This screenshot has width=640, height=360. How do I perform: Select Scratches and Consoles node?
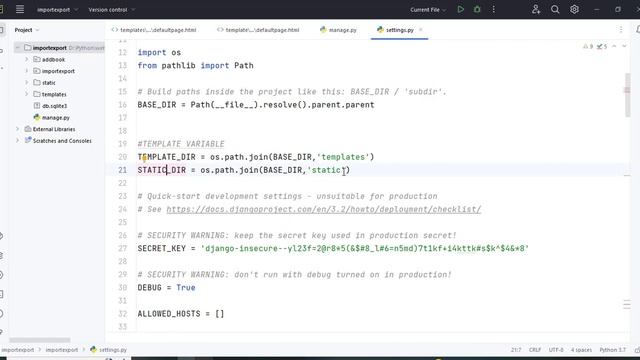(62, 141)
